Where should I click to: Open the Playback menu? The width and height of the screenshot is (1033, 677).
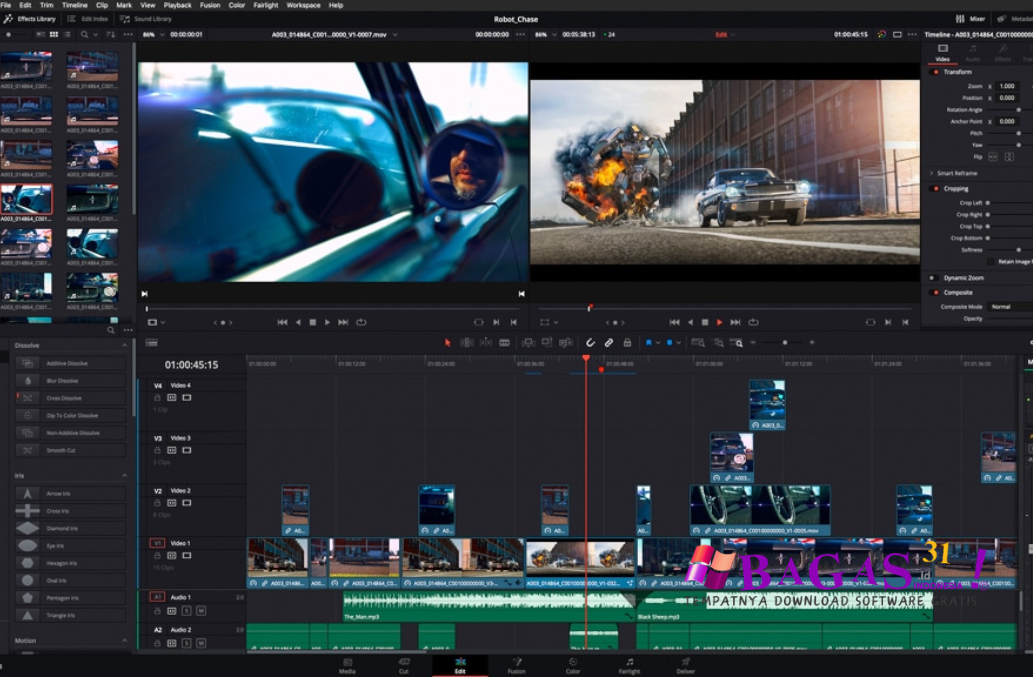pyautogui.click(x=177, y=5)
